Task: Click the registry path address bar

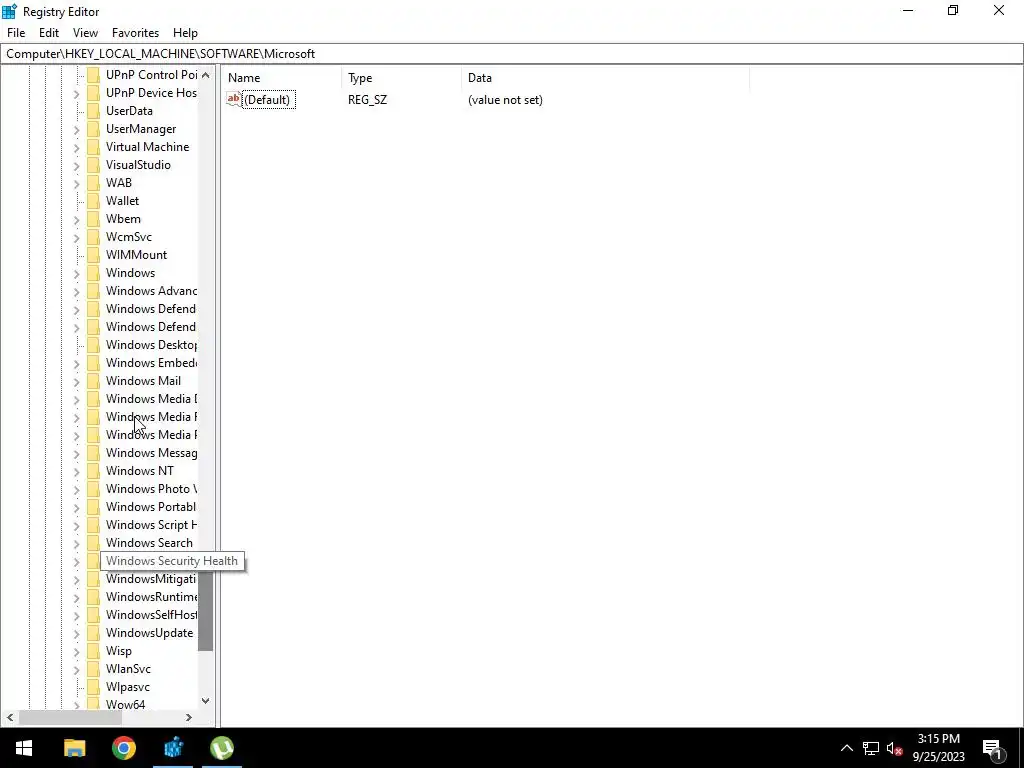Action: 511,54
